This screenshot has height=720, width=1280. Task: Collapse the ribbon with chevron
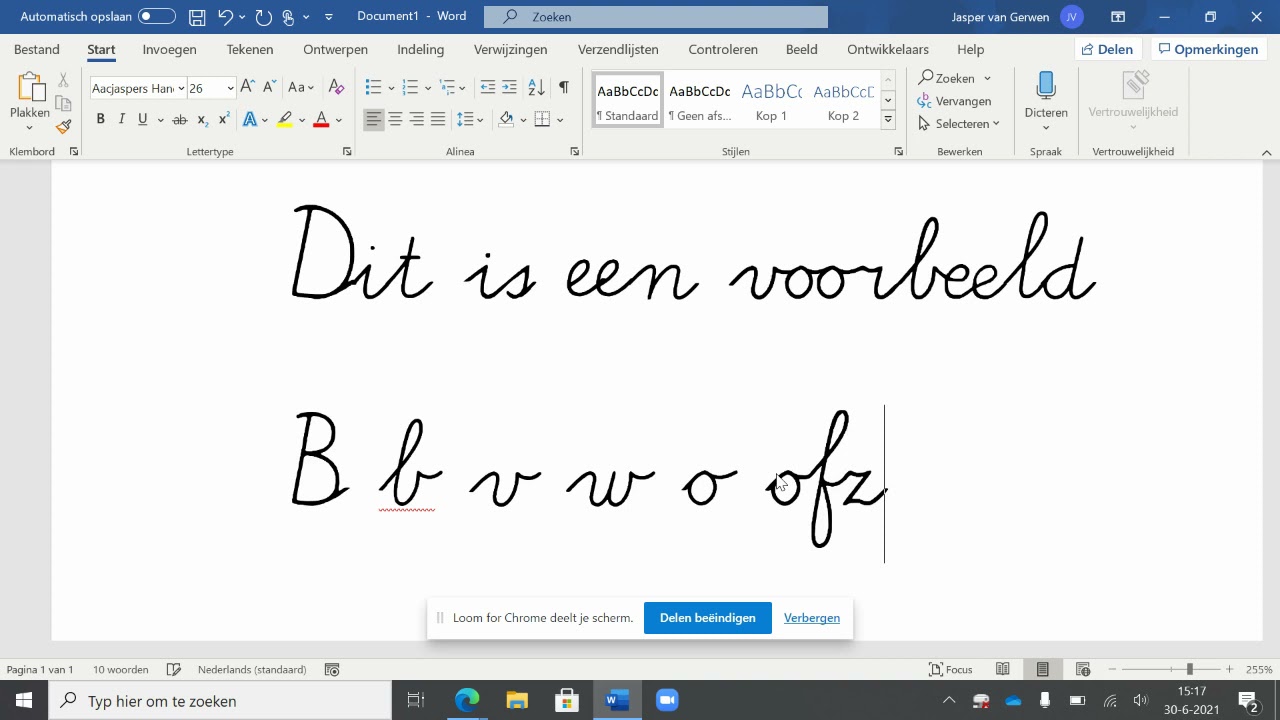point(1266,153)
